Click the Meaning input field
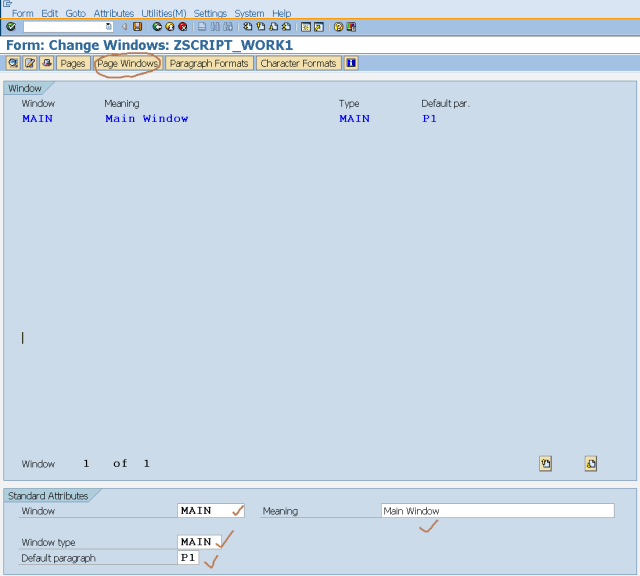The width and height of the screenshot is (640, 576). [497, 511]
